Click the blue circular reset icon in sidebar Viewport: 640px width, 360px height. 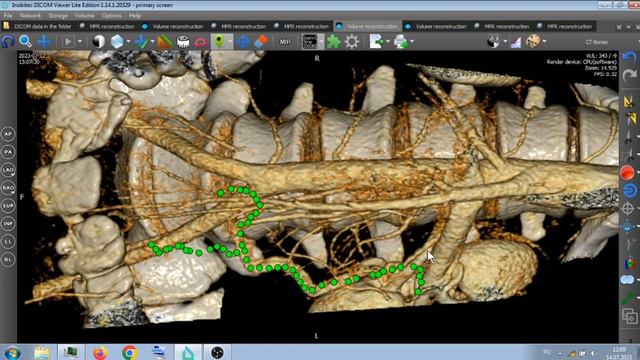click(629, 190)
